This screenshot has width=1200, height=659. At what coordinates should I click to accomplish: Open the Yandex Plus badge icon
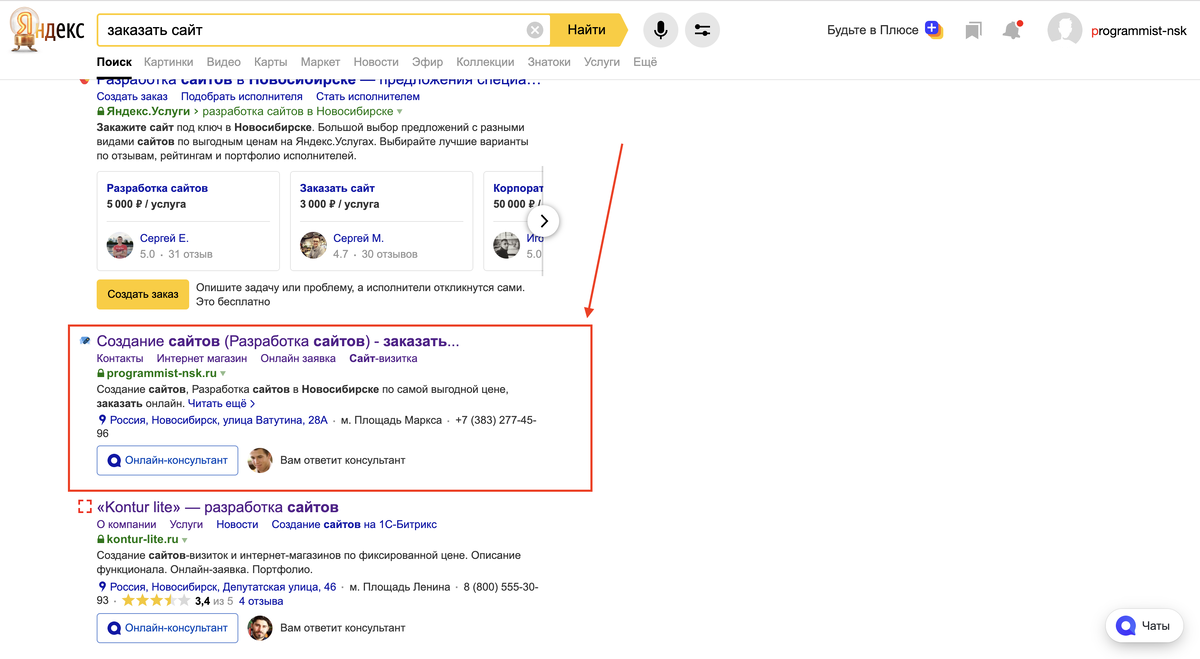click(x=934, y=30)
